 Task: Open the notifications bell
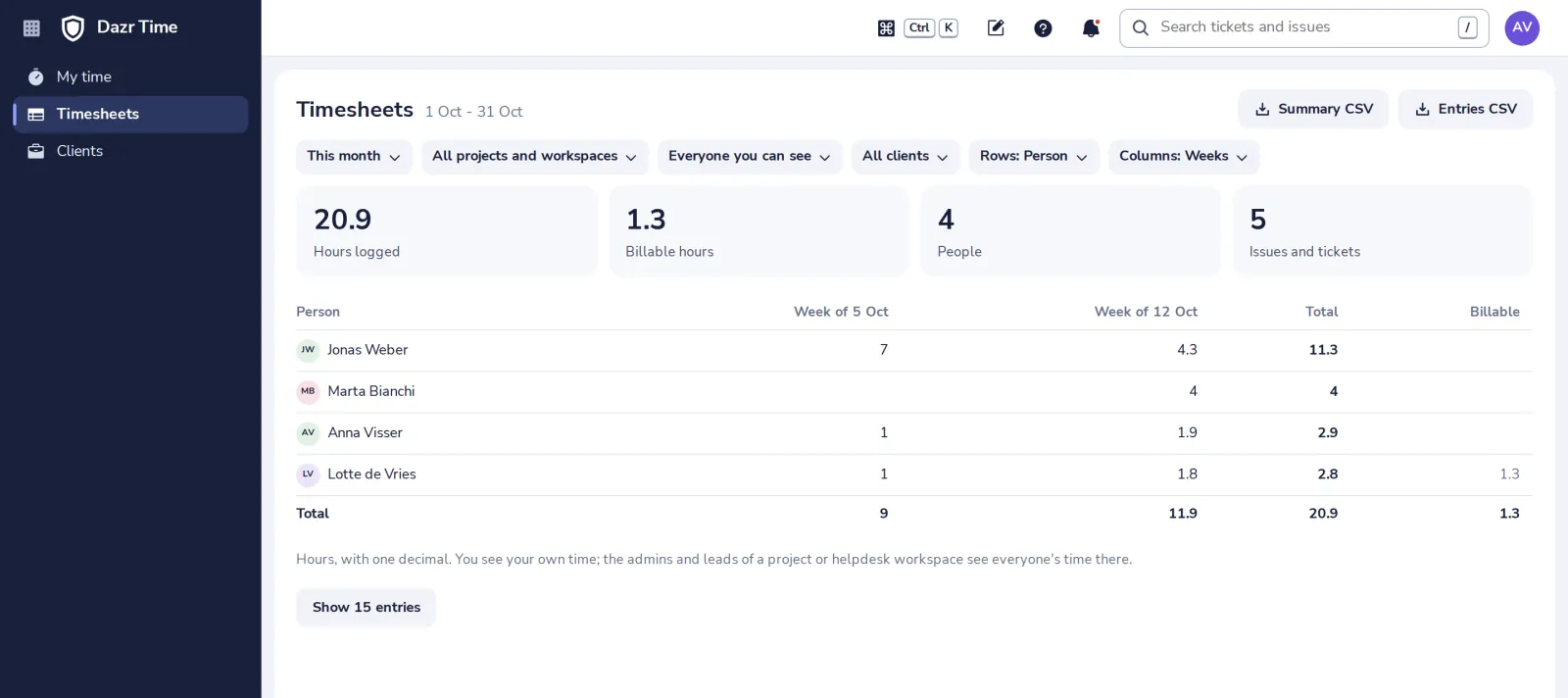[x=1091, y=28]
